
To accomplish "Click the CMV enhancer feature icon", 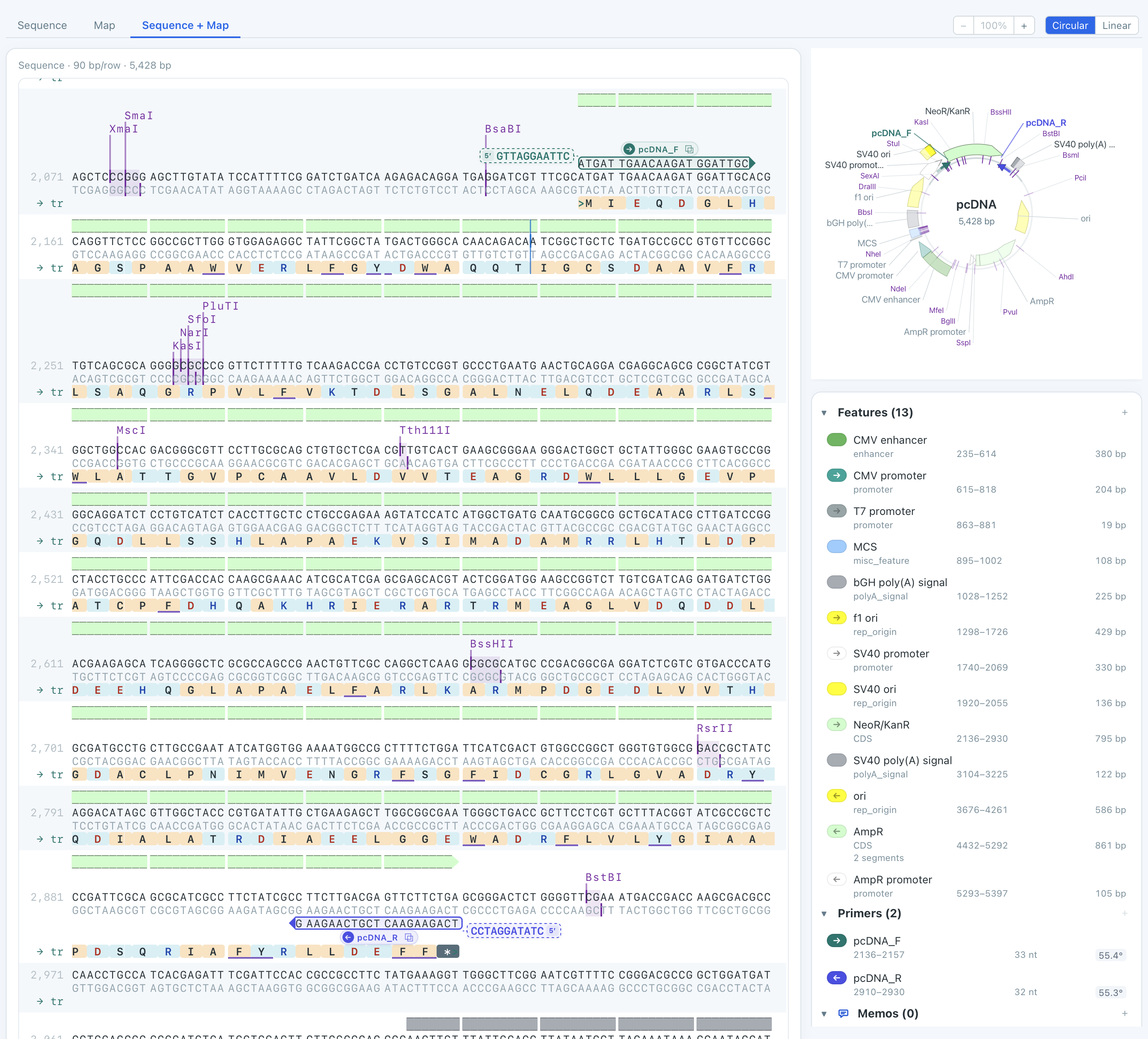I will click(836, 440).
